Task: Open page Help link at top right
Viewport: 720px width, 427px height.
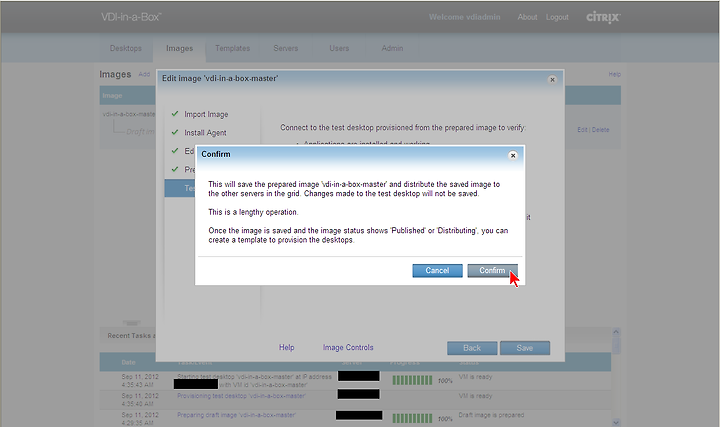Action: (x=615, y=74)
